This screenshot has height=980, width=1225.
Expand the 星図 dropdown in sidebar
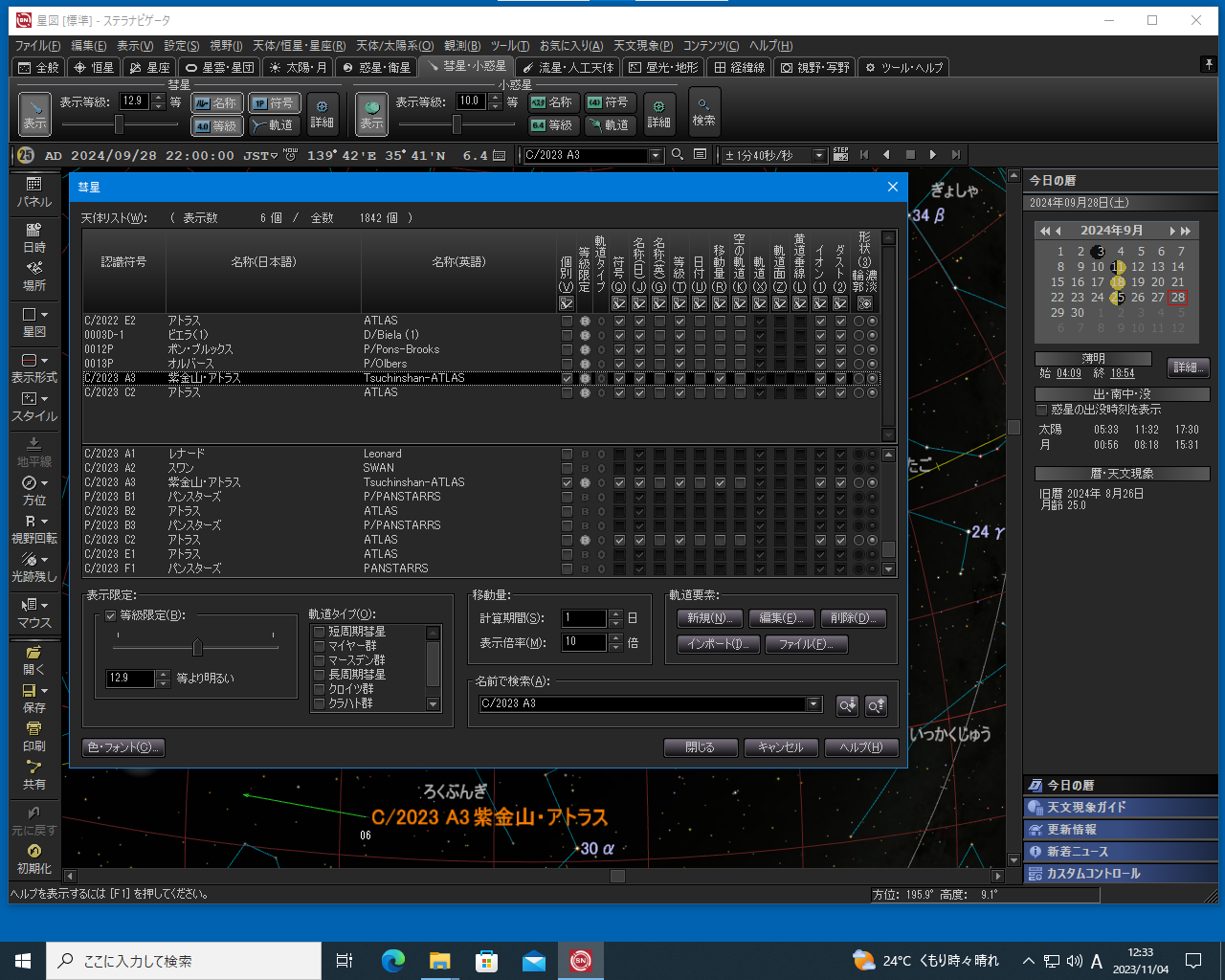coord(44,315)
